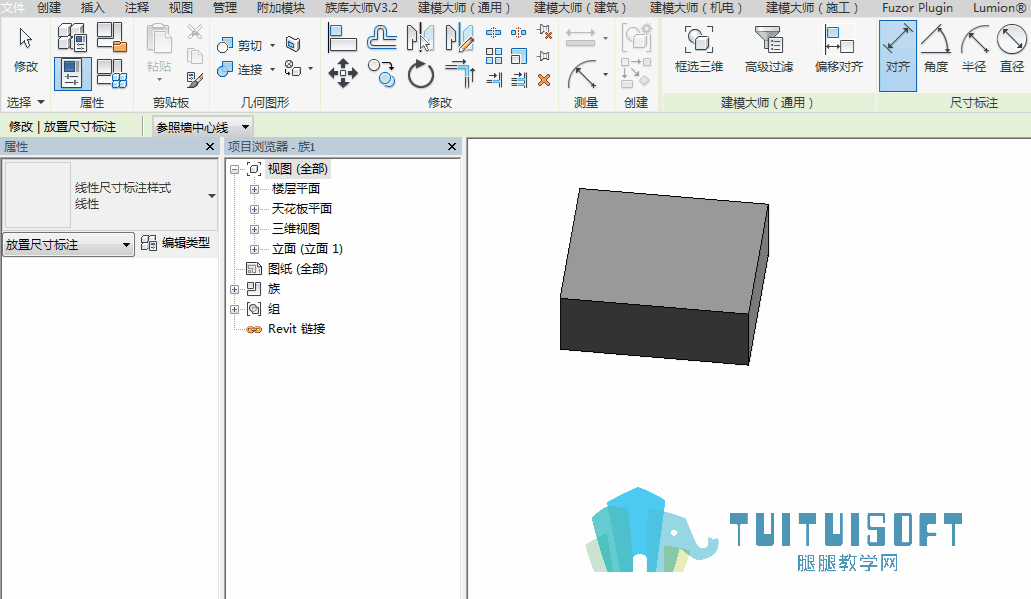Click the Match Type Properties paintbrush icon
This screenshot has width=1031, height=599.
[195, 80]
